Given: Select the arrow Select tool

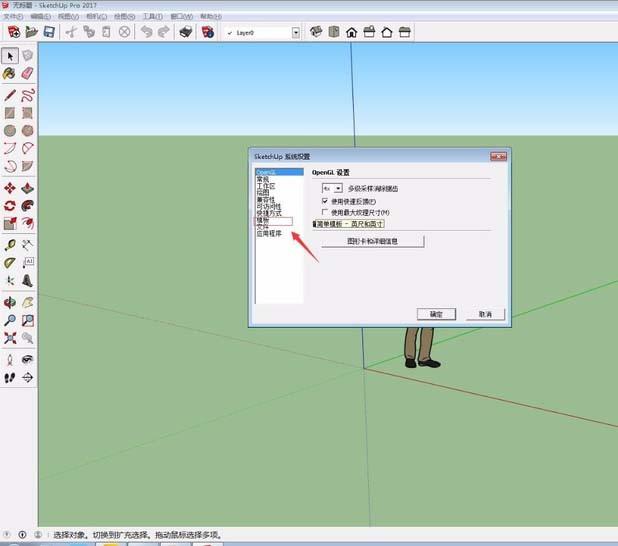Looking at the screenshot, I should [x=10, y=56].
